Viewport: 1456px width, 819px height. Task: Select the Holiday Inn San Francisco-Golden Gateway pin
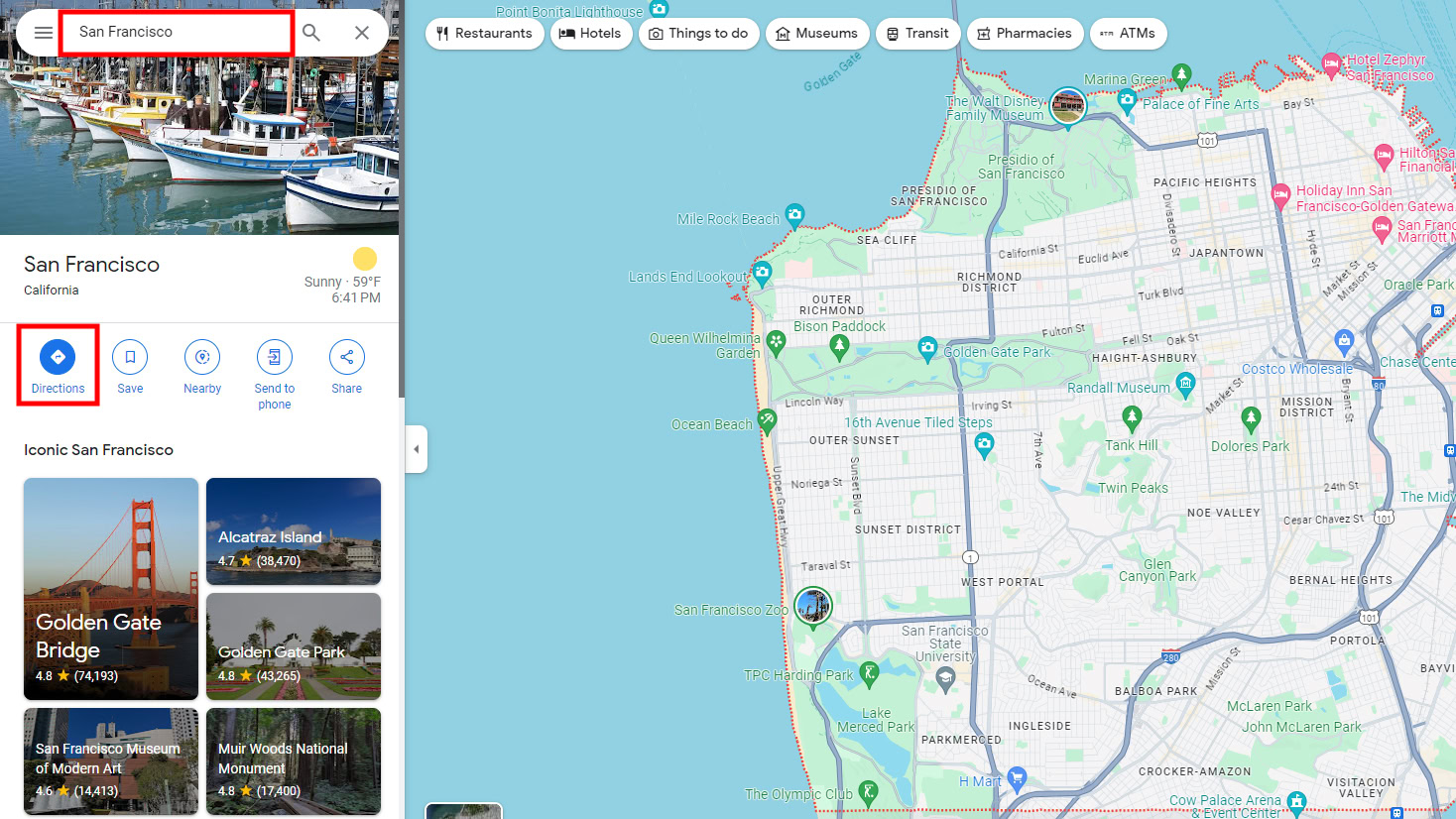(x=1280, y=194)
